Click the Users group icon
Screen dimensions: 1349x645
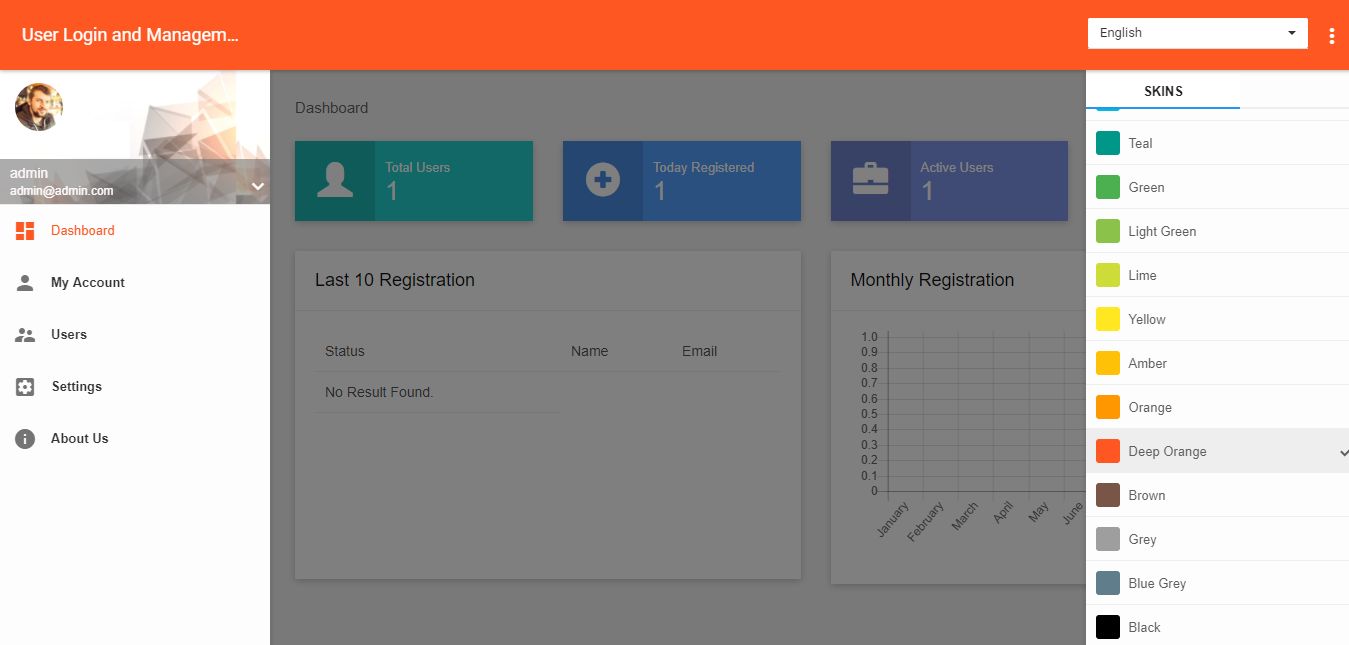25,335
